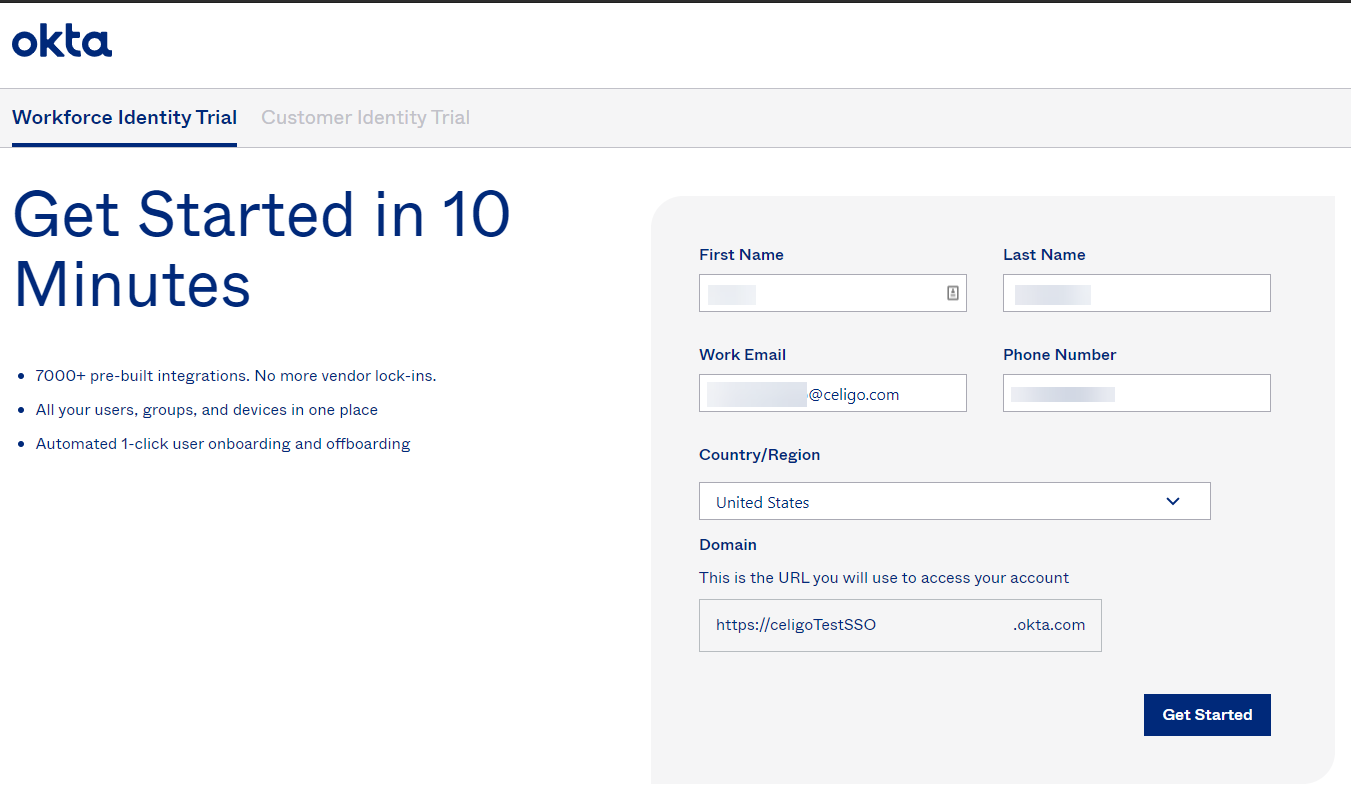This screenshot has width=1351, height=798.
Task: Click the "Country/Region" label
Action: point(760,455)
